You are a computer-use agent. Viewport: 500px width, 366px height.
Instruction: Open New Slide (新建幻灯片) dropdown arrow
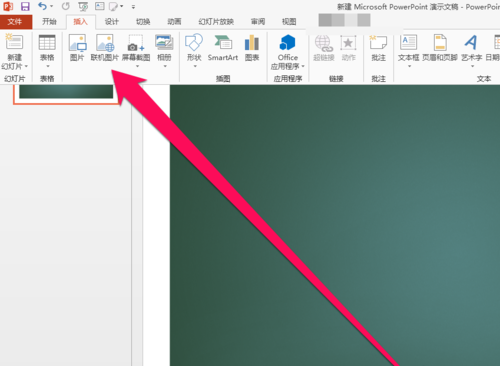[26, 66]
